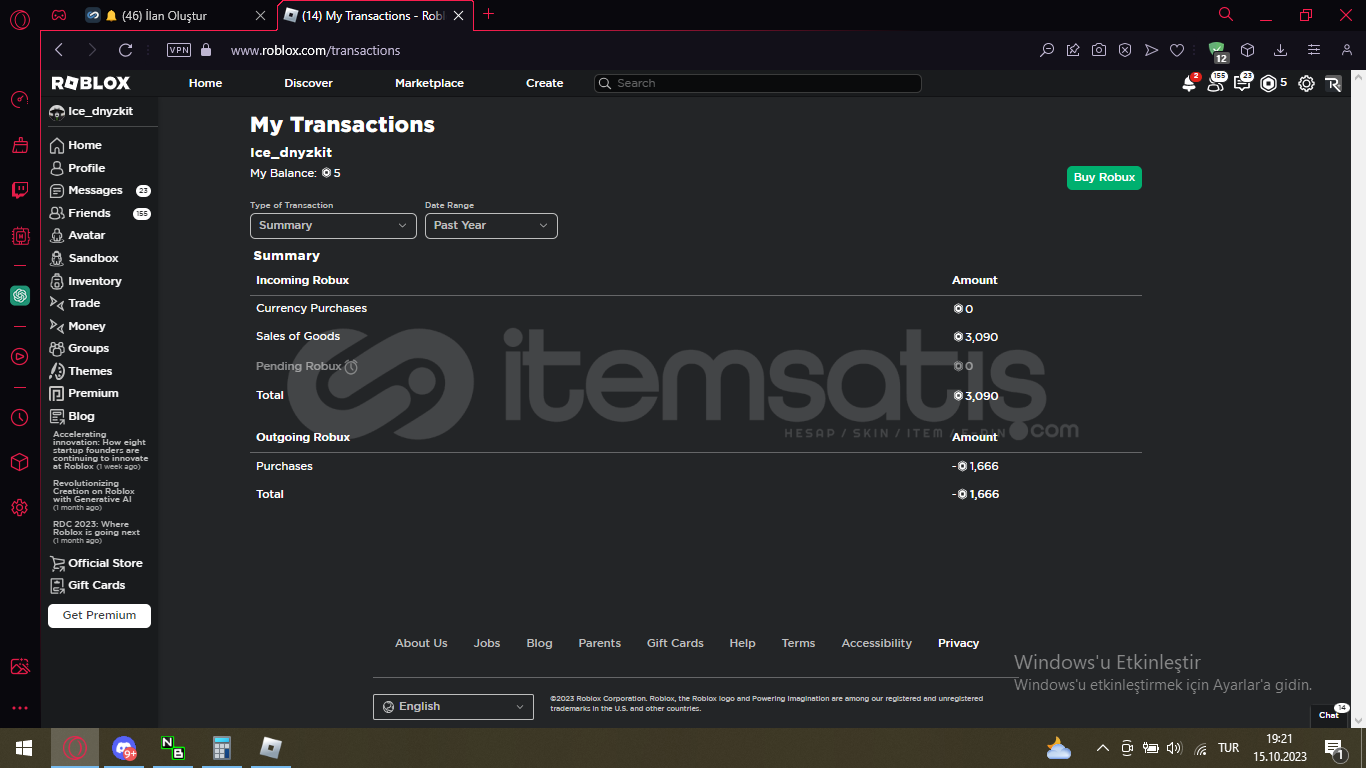Open the Jobs footer link
The height and width of the screenshot is (768, 1366).
click(x=487, y=643)
